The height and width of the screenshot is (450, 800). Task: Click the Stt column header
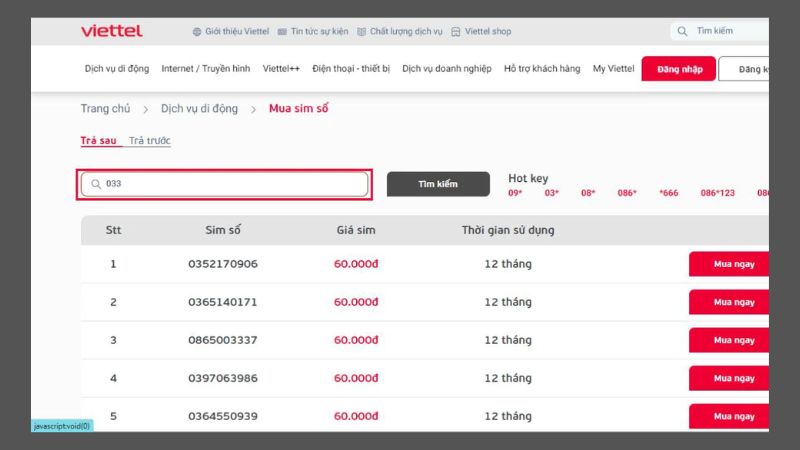coord(113,230)
